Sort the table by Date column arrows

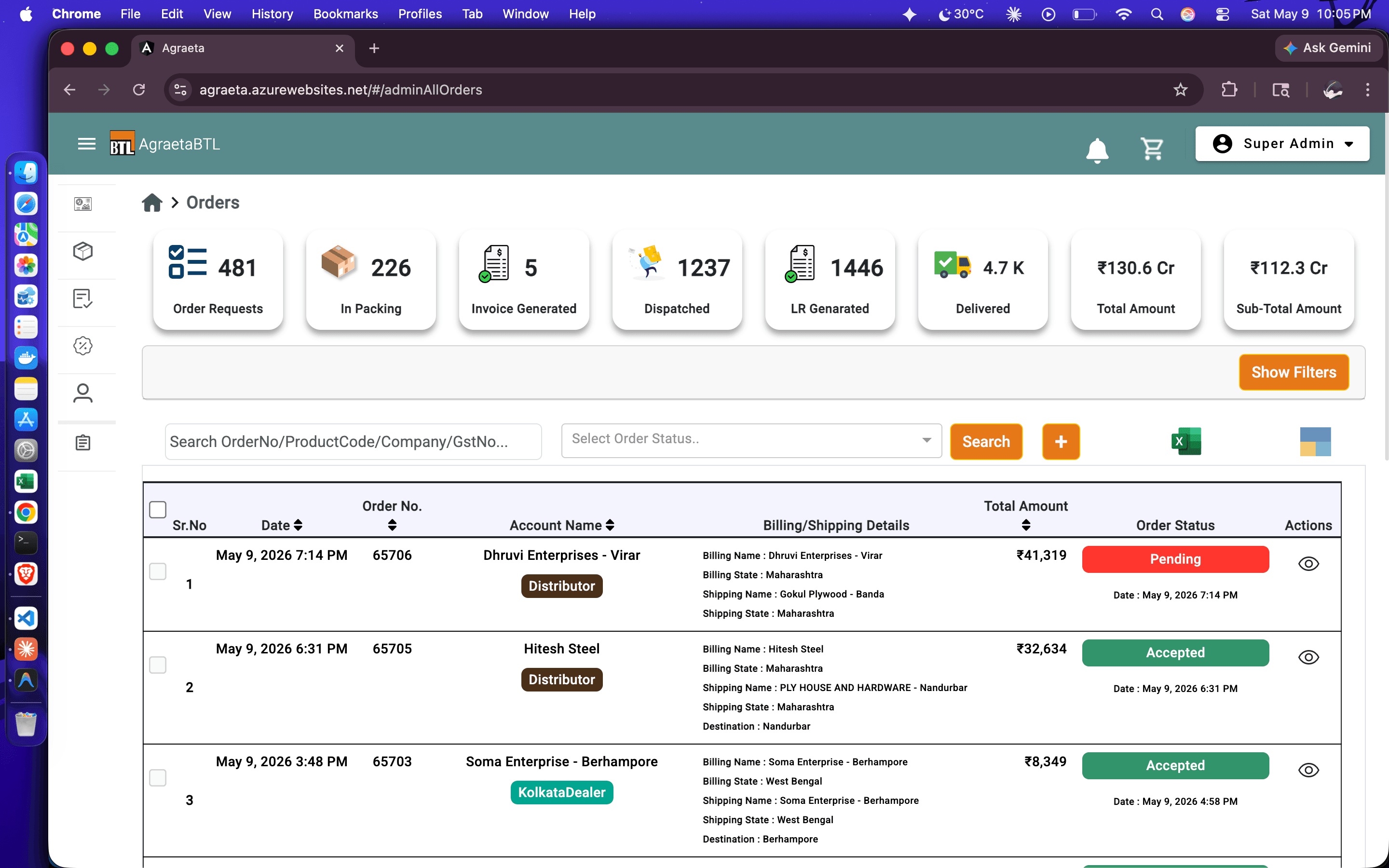pyautogui.click(x=298, y=525)
